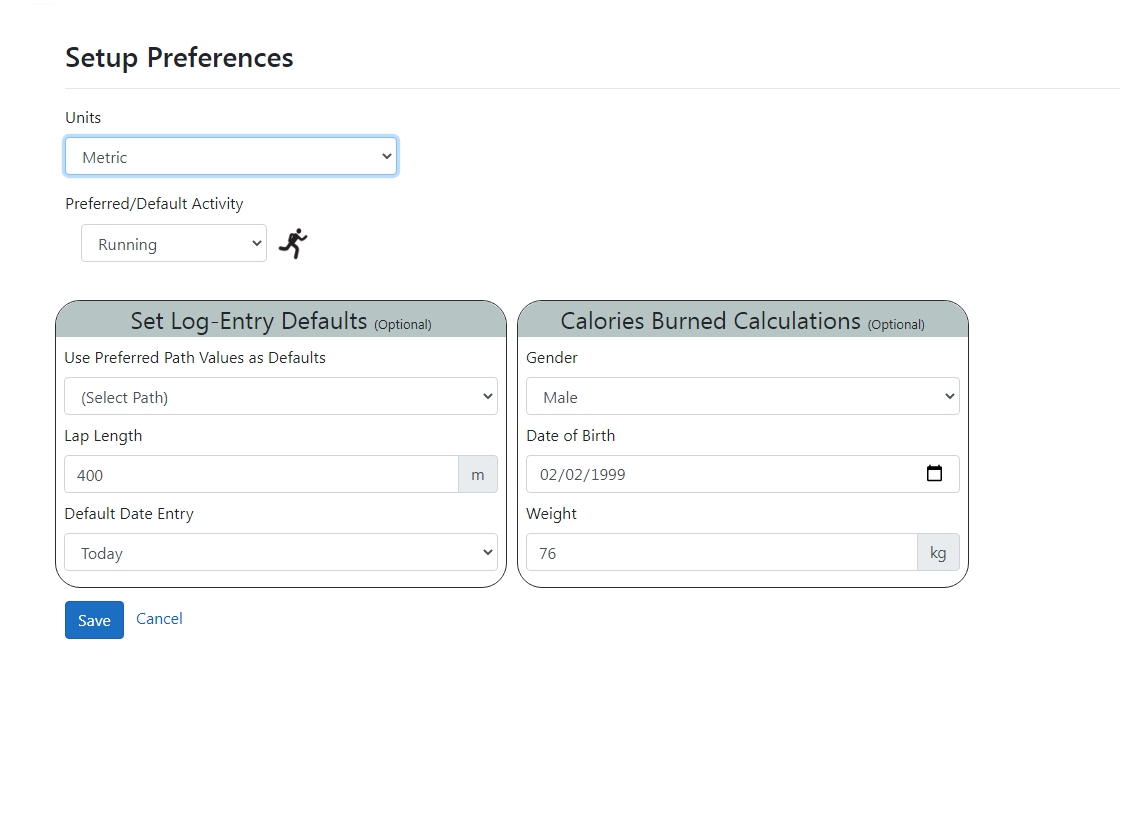Image resolution: width=1140 pixels, height=830 pixels.
Task: Click the 'm' unit suffix beside Lap Length
Action: click(x=477, y=475)
